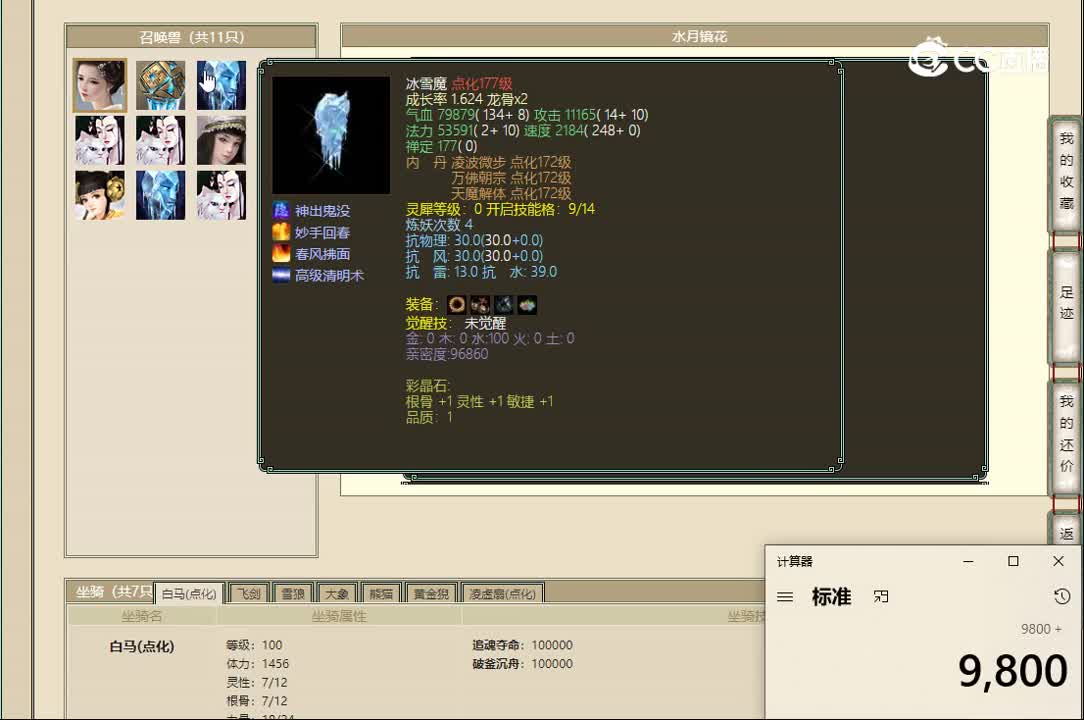The image size is (1084, 720).
Task: Click the 亲密度:96860 text
Action: coord(447,354)
